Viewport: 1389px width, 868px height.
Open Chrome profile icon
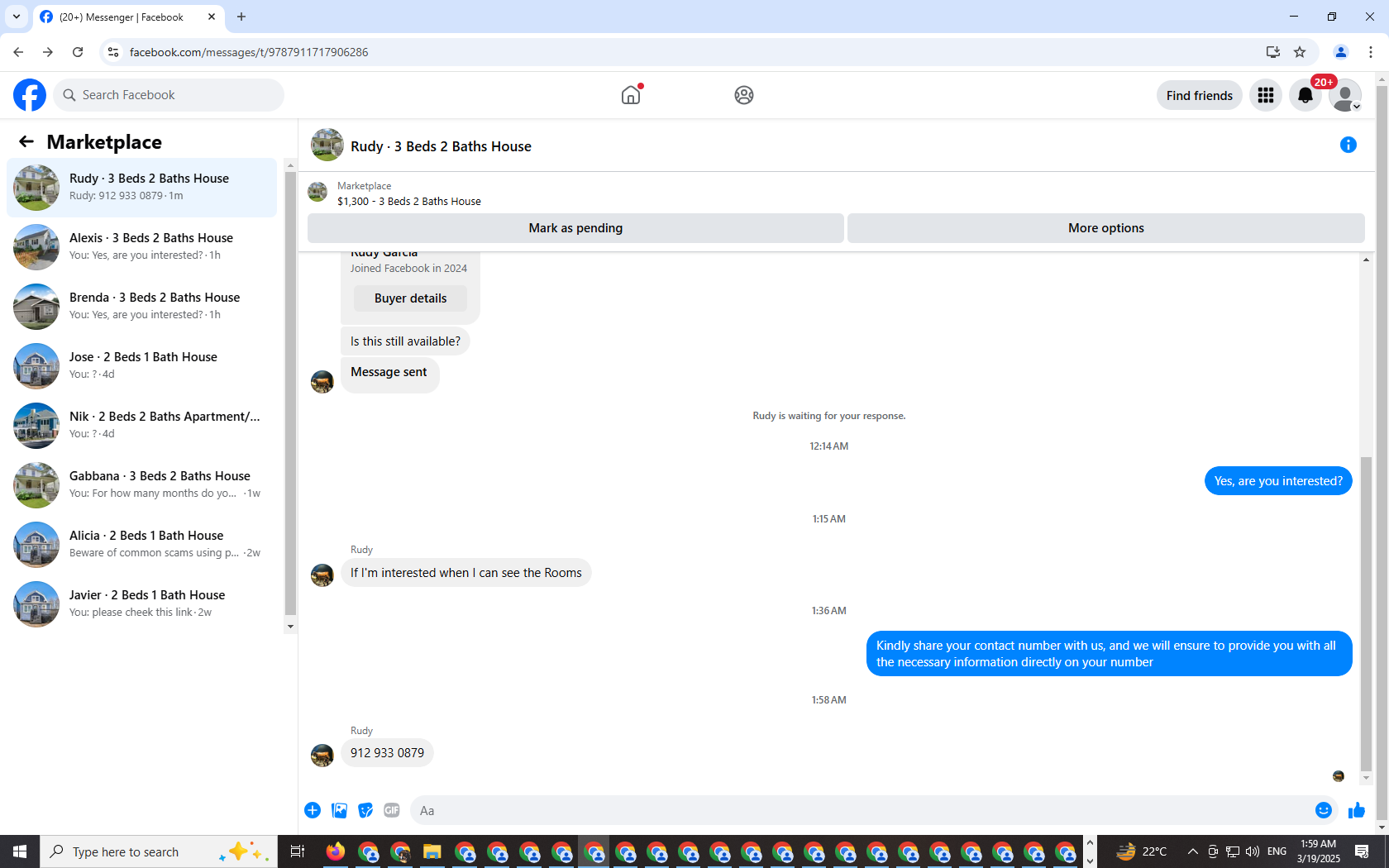pos(1341,52)
